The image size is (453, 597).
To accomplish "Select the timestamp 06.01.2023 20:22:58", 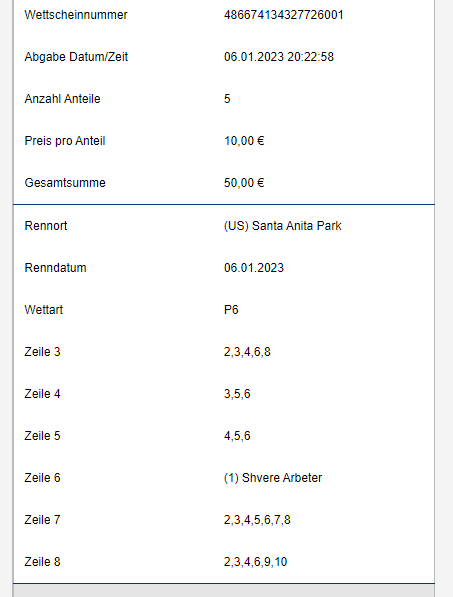I will click(279, 57).
